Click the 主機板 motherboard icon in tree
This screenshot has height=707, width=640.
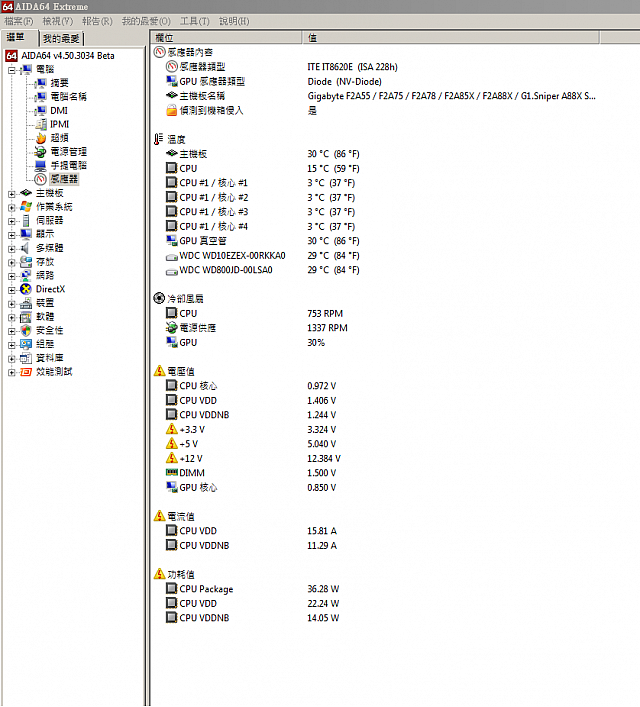pos(26,193)
